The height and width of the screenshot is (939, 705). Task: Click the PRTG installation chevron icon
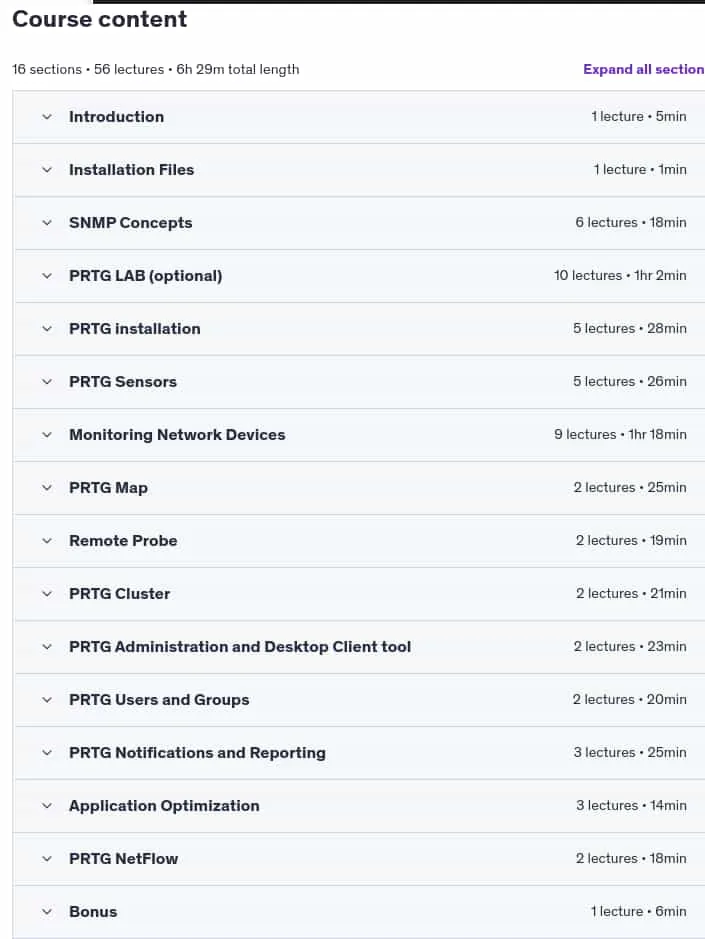47,329
